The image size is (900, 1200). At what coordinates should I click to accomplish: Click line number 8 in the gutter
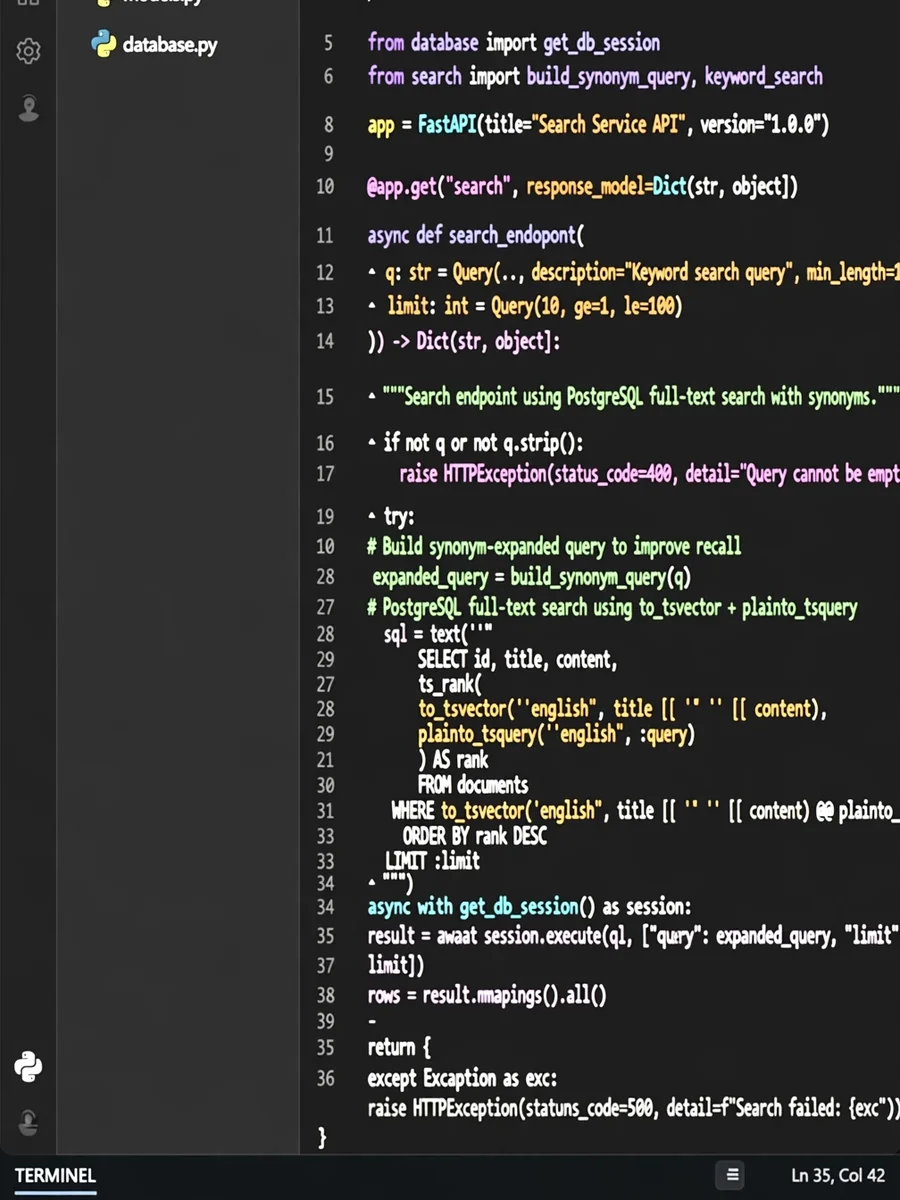pos(329,125)
